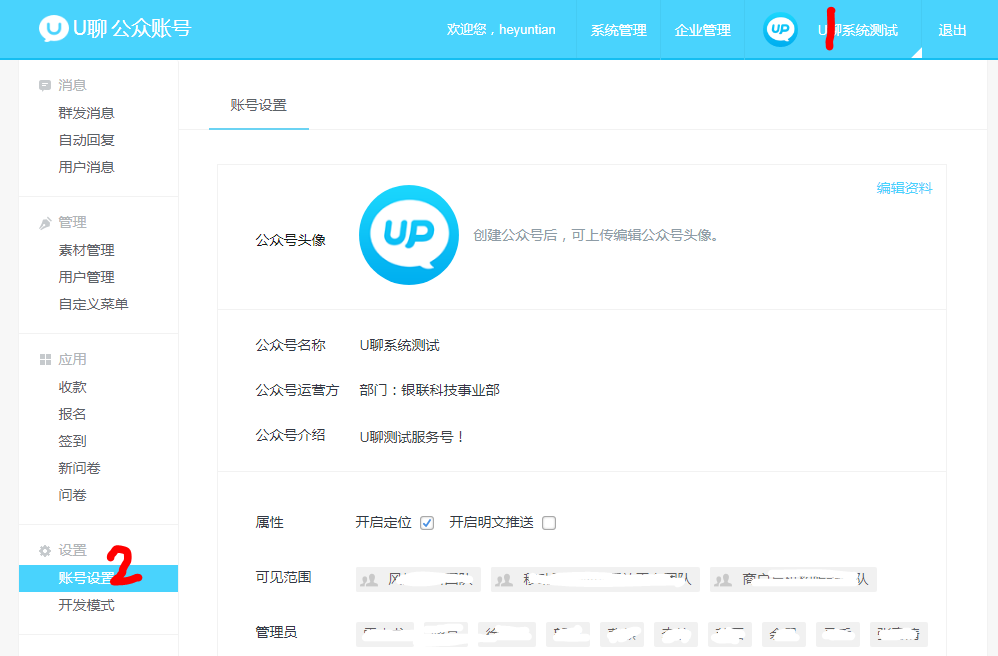Click the person icon in first 可见范围 tag

click(x=369, y=580)
